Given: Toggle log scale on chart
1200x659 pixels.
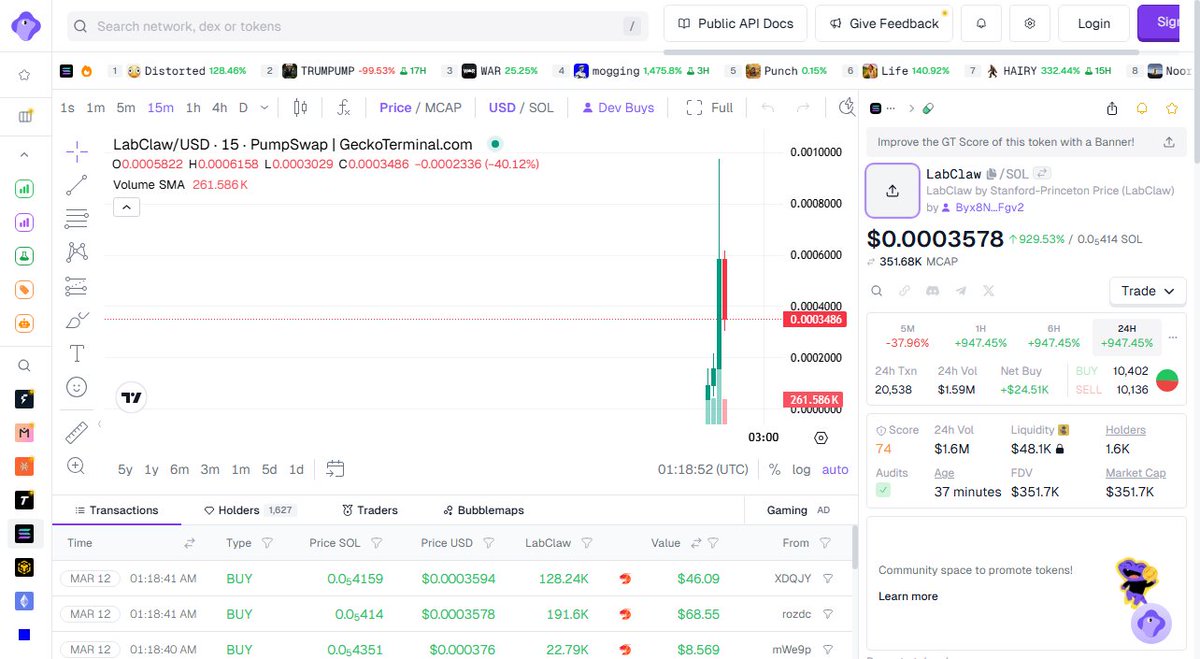Looking at the screenshot, I should pos(802,469).
